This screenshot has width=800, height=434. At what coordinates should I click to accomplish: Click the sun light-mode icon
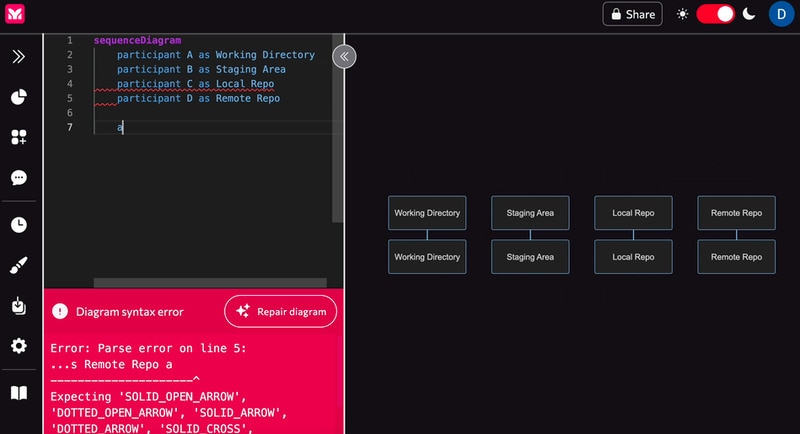683,14
